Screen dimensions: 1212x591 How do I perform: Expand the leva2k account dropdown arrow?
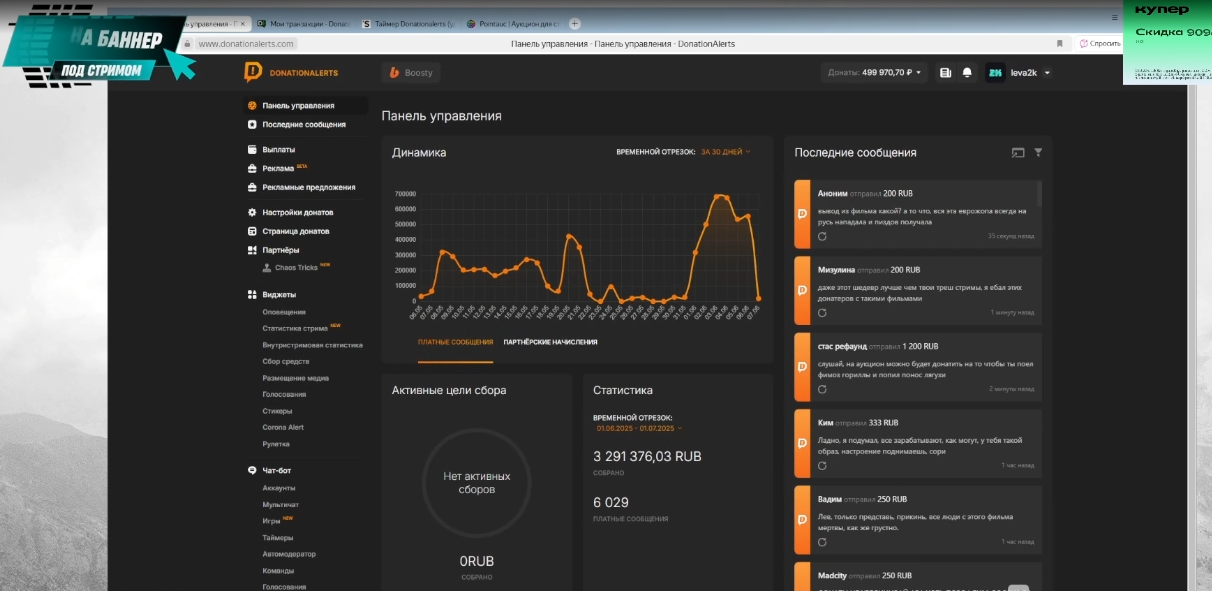(1046, 73)
